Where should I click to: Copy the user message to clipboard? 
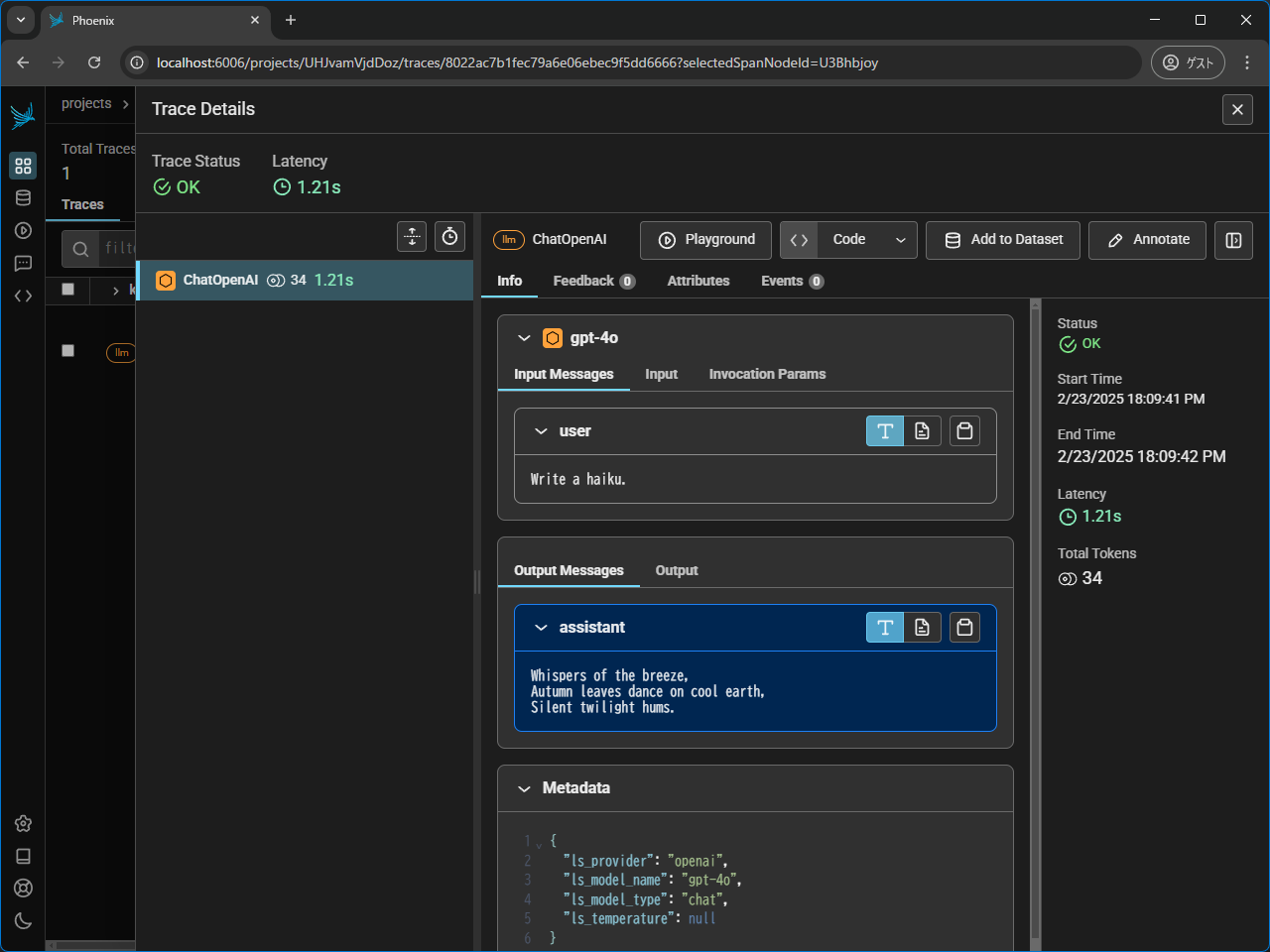[x=964, y=430]
